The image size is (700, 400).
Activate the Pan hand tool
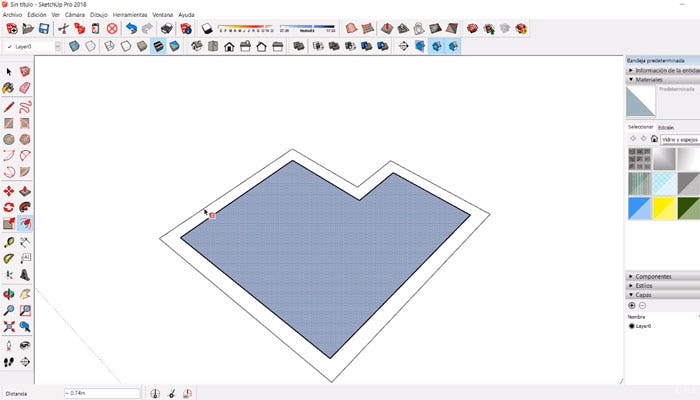(25, 294)
